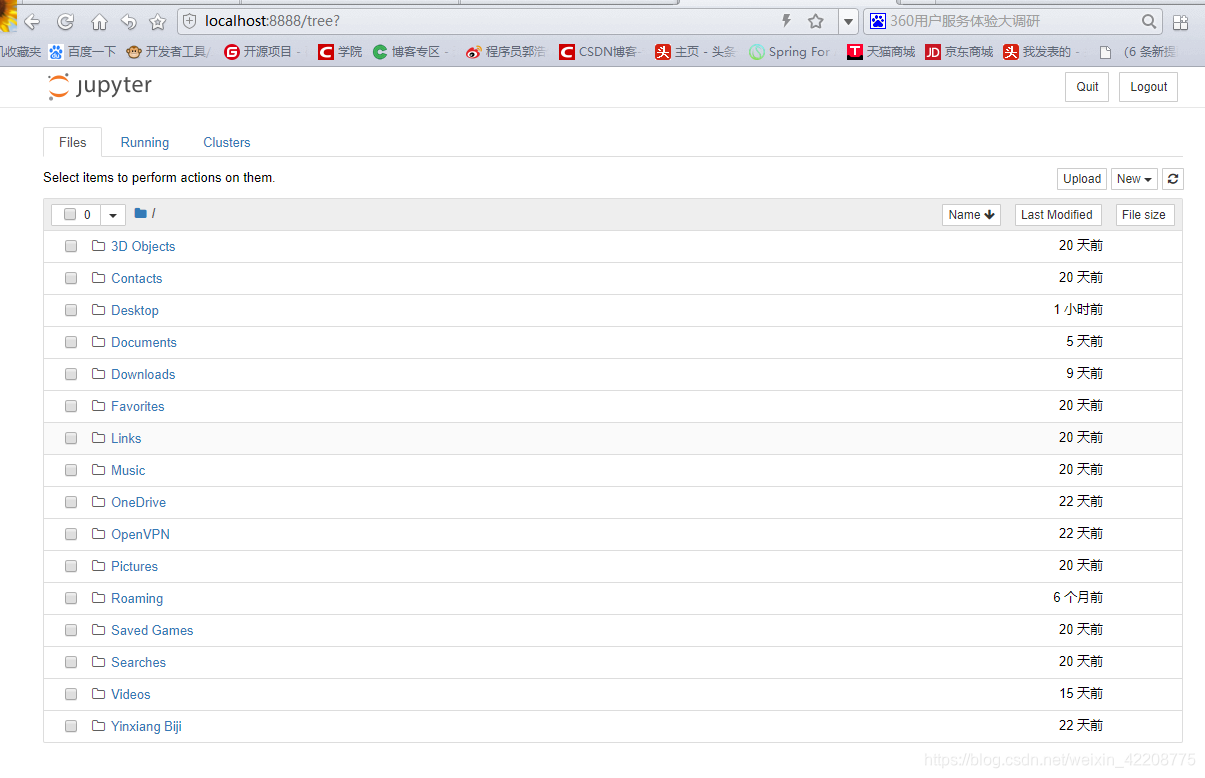
Task: Open the address bar history dropdown arrow
Action: [x=848, y=21]
